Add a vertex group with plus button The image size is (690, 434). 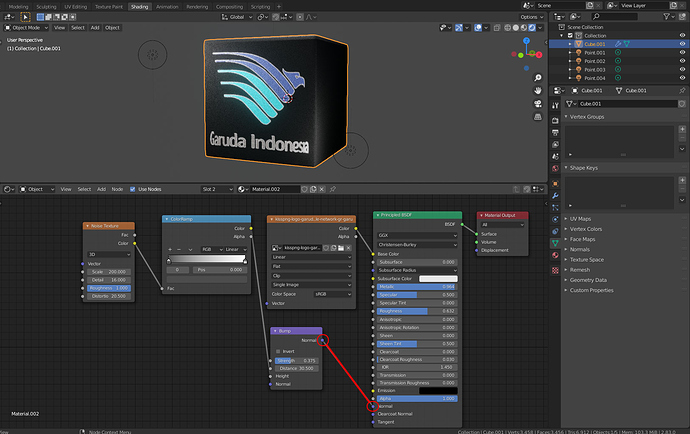[x=682, y=129]
